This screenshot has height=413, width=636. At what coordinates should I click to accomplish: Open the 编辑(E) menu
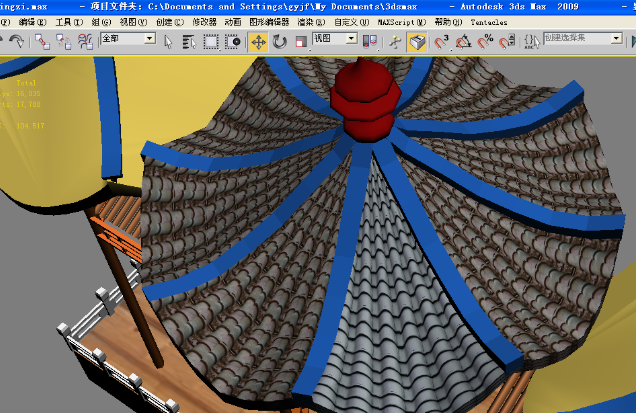pyautogui.click(x=32, y=22)
